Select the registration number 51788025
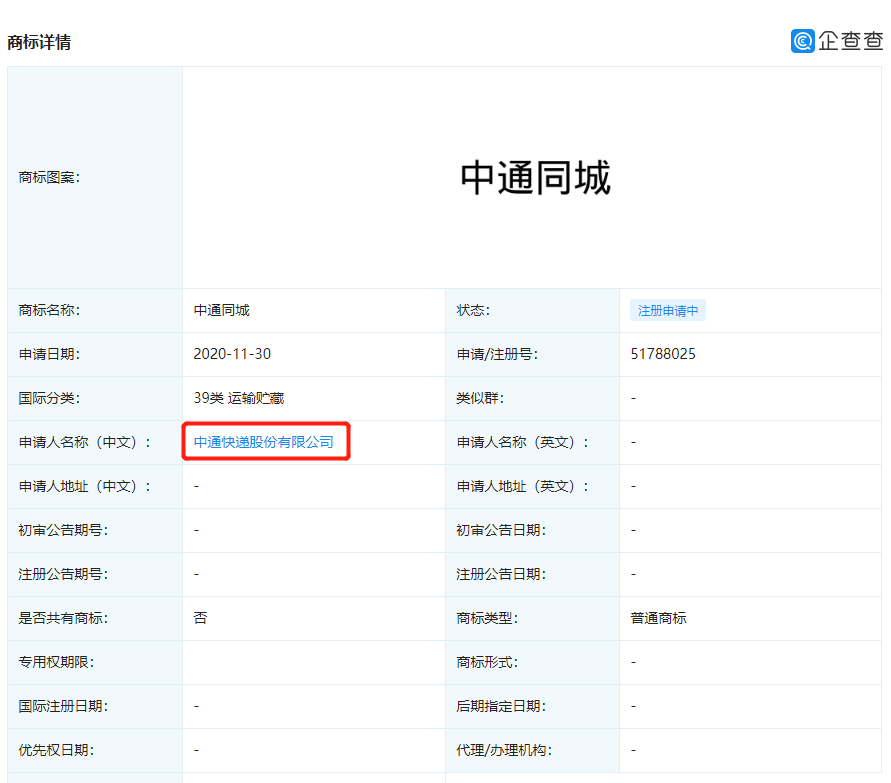Viewport: 891px width, 783px height. click(x=663, y=354)
